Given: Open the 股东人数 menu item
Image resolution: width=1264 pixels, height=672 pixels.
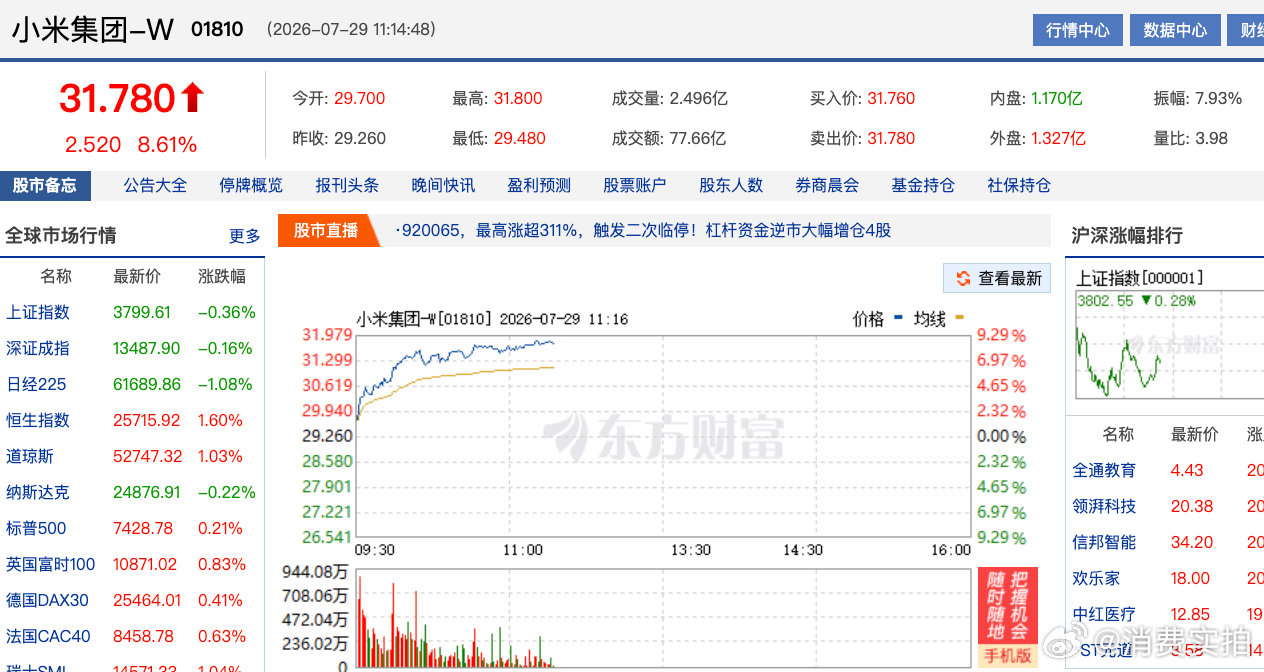Looking at the screenshot, I should click(x=731, y=185).
